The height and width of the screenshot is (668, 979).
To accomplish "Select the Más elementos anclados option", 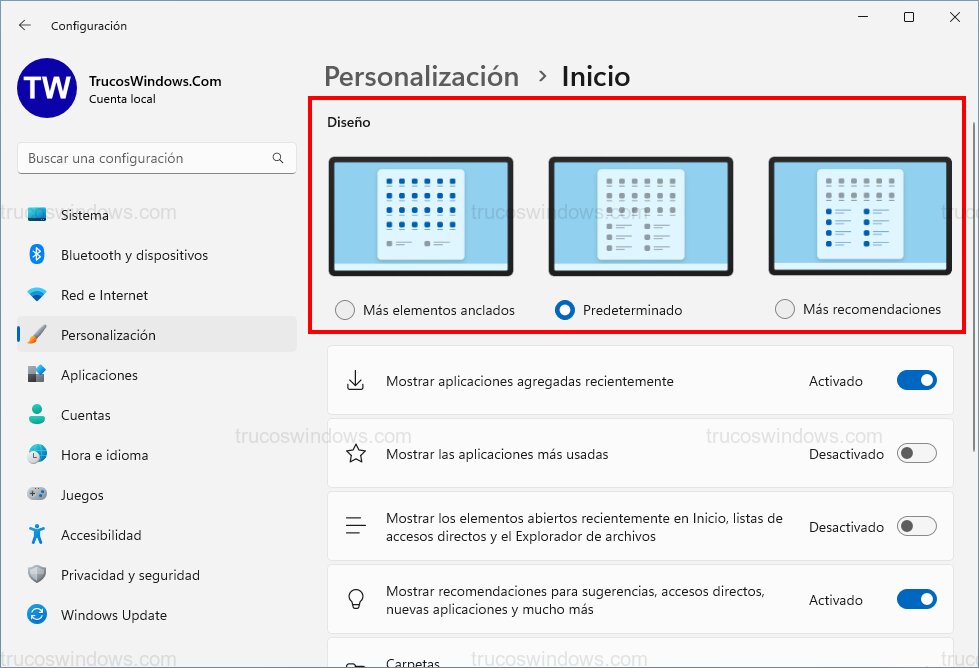I will coord(346,310).
